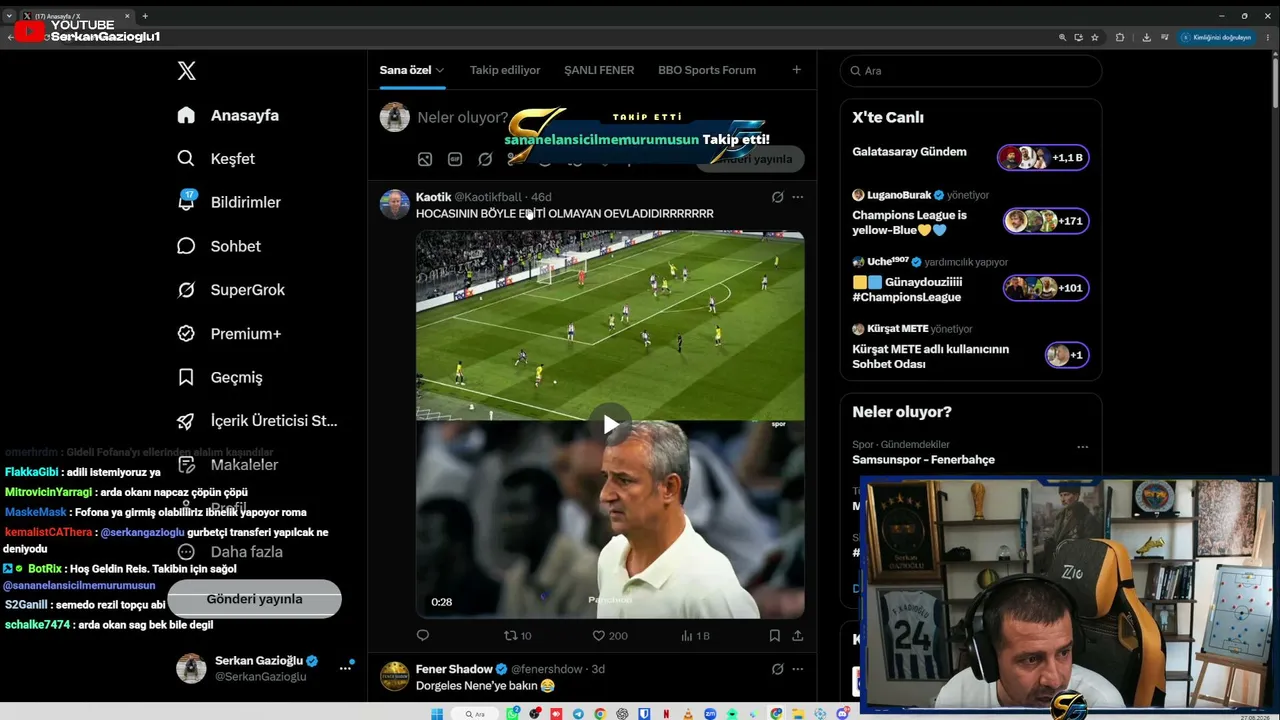This screenshot has height=720, width=1280.
Task: Open Keşfet search page
Action: [x=216, y=159]
